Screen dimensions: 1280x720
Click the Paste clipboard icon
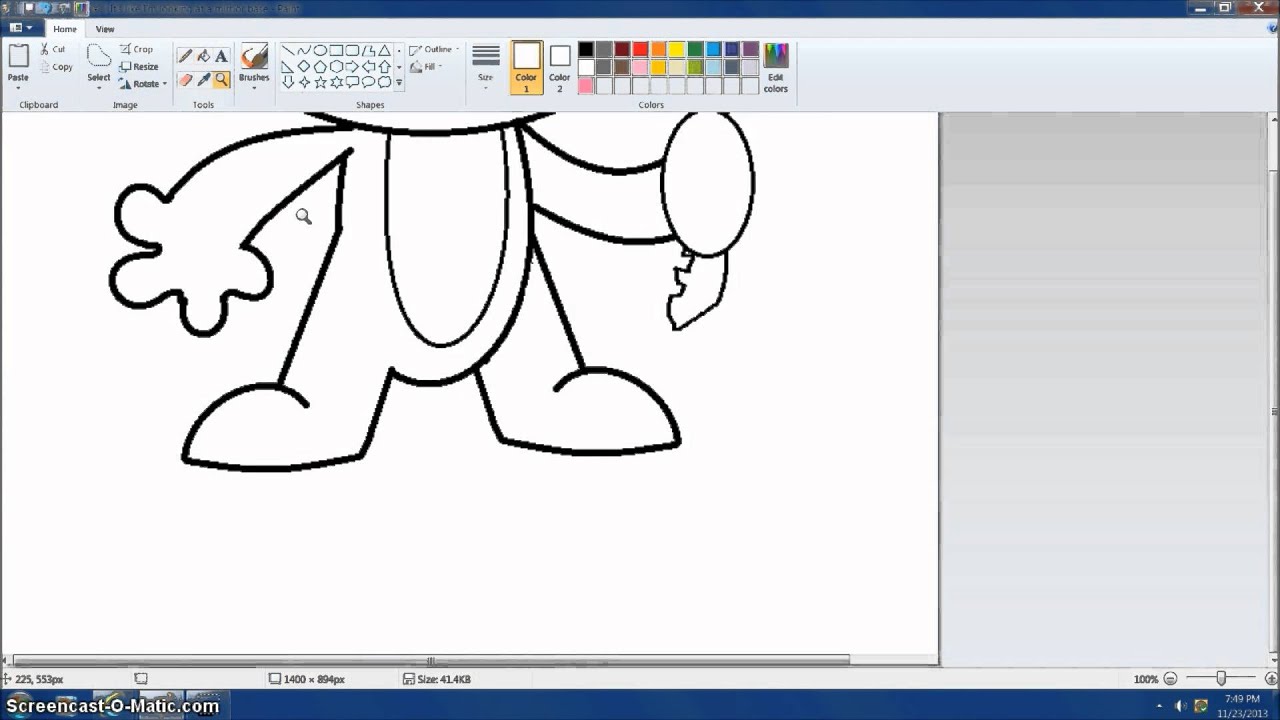tap(18, 56)
